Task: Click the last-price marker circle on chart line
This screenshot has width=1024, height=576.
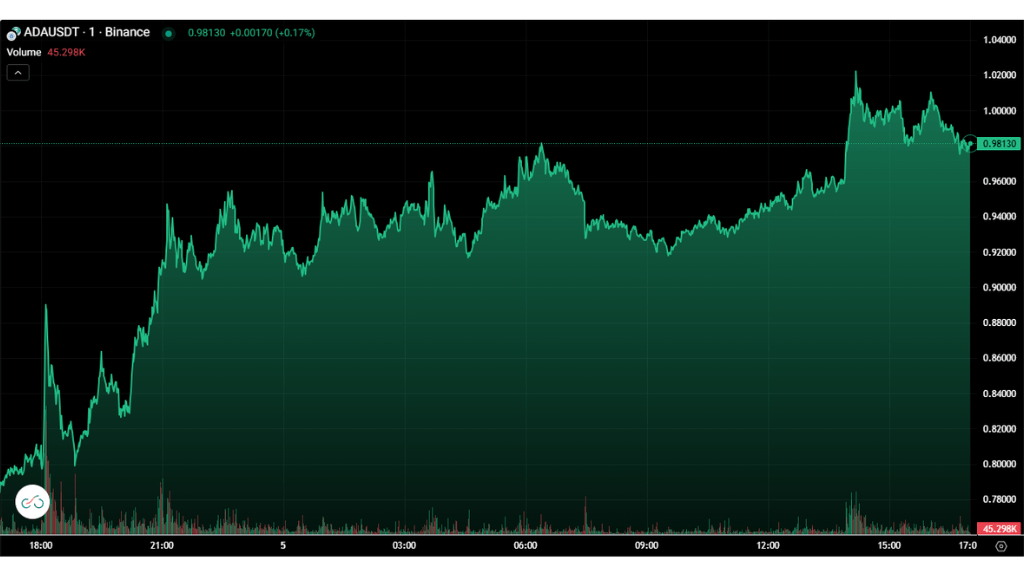Action: point(970,144)
